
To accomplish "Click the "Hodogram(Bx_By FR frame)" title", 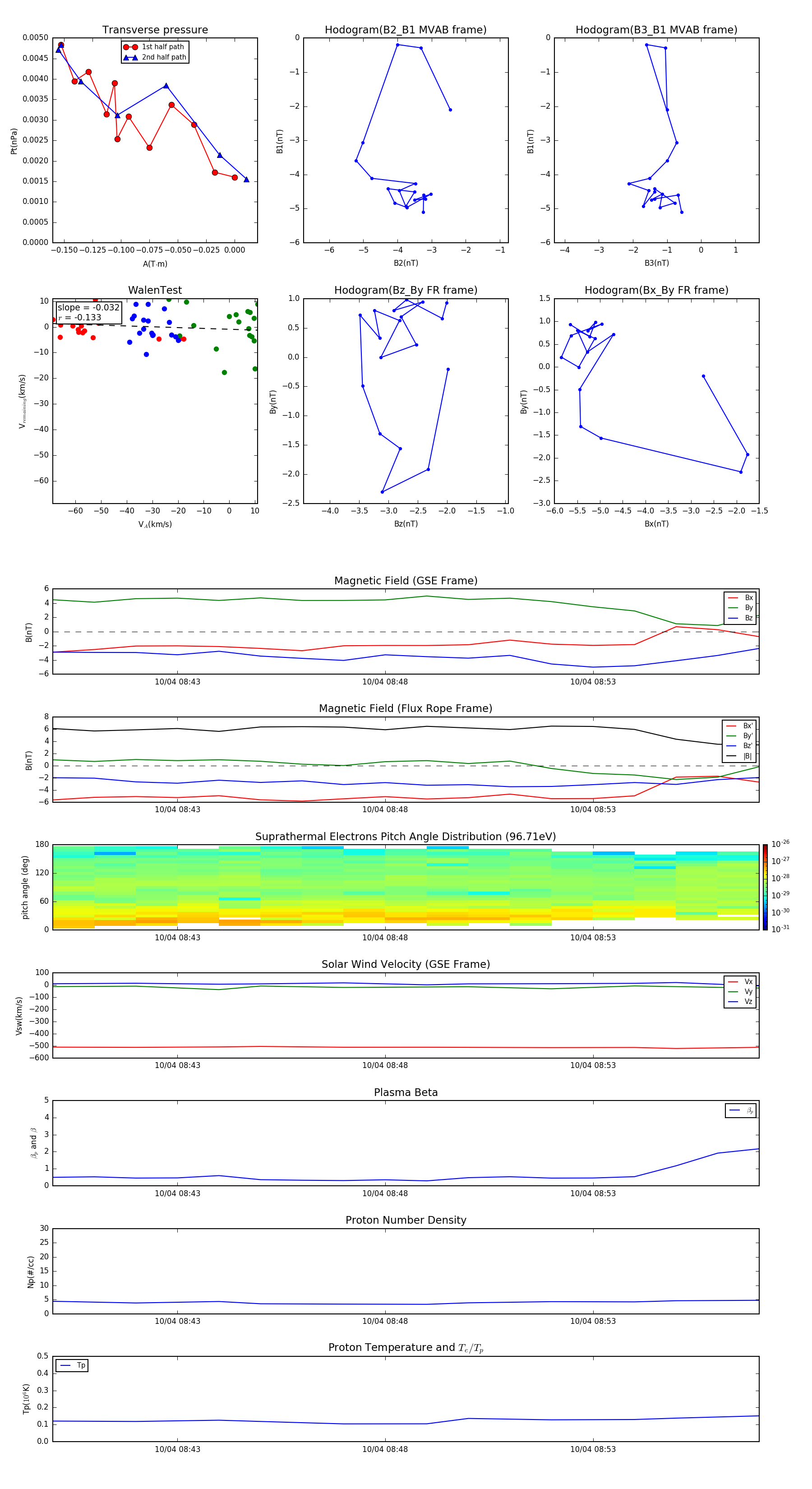I will pyautogui.click(x=656, y=290).
